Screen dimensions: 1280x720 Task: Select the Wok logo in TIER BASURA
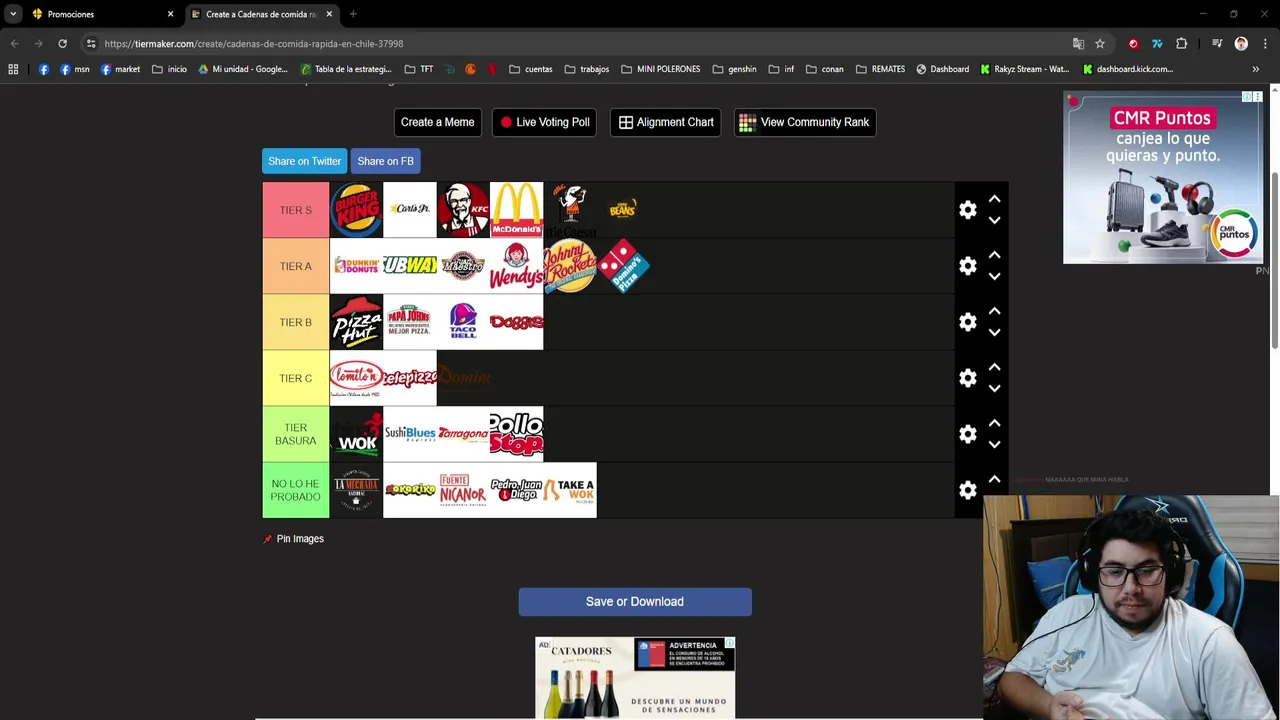click(356, 434)
